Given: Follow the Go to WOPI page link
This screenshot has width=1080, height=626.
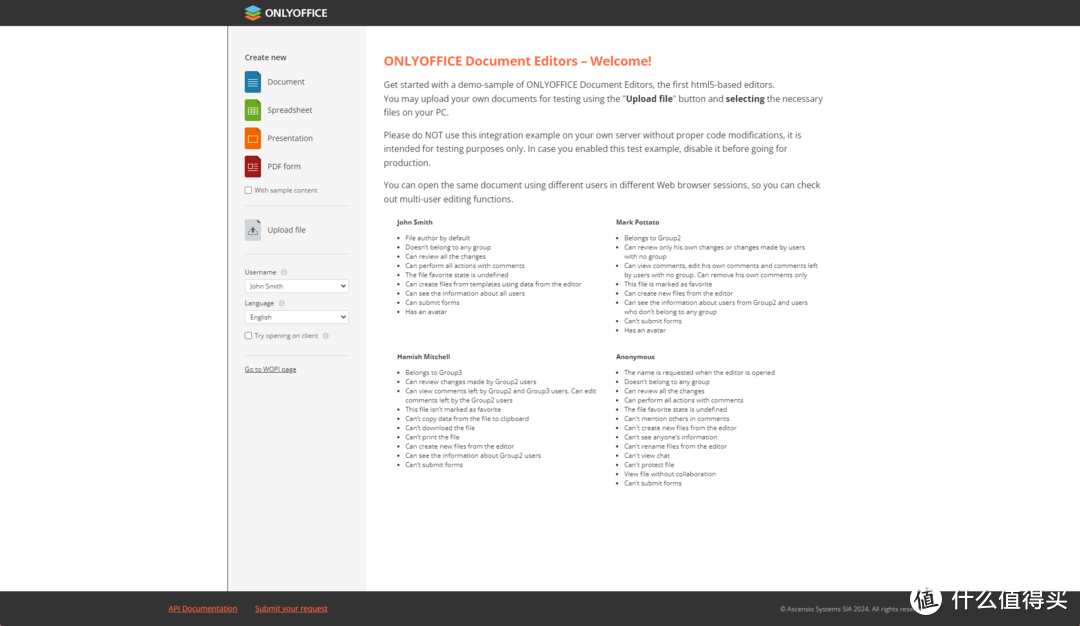Looking at the screenshot, I should coord(270,369).
